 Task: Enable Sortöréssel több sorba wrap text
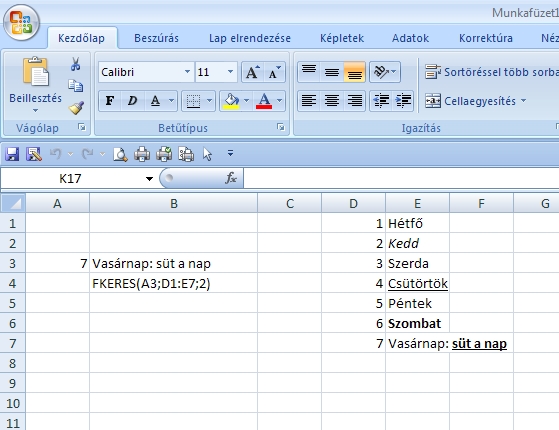[x=492, y=72]
